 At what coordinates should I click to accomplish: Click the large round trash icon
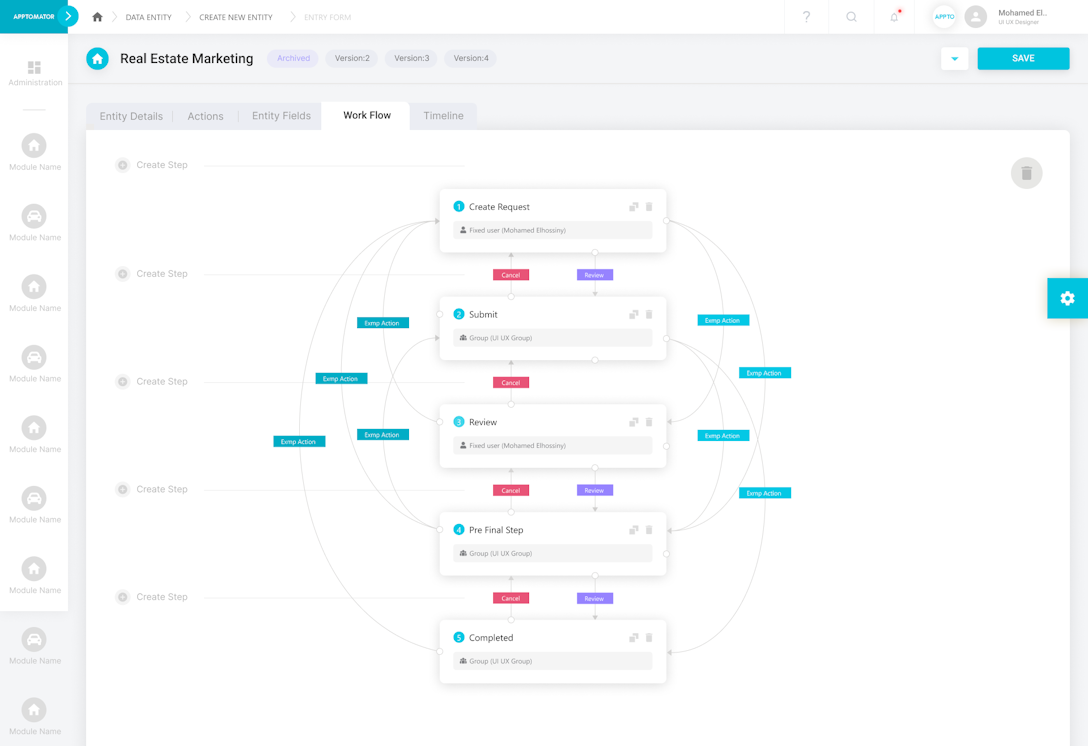(x=1026, y=173)
